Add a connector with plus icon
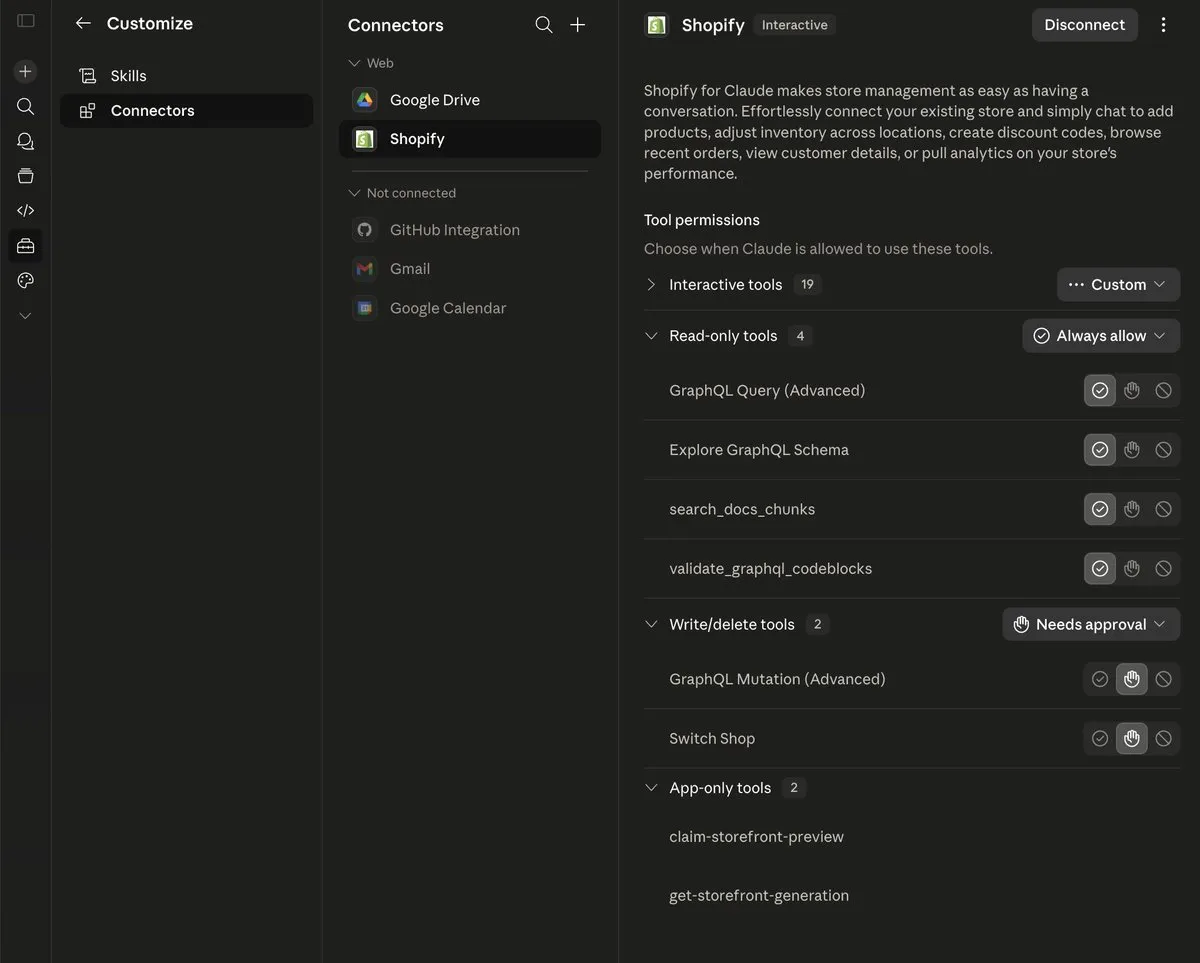This screenshot has width=1200, height=963. [578, 25]
